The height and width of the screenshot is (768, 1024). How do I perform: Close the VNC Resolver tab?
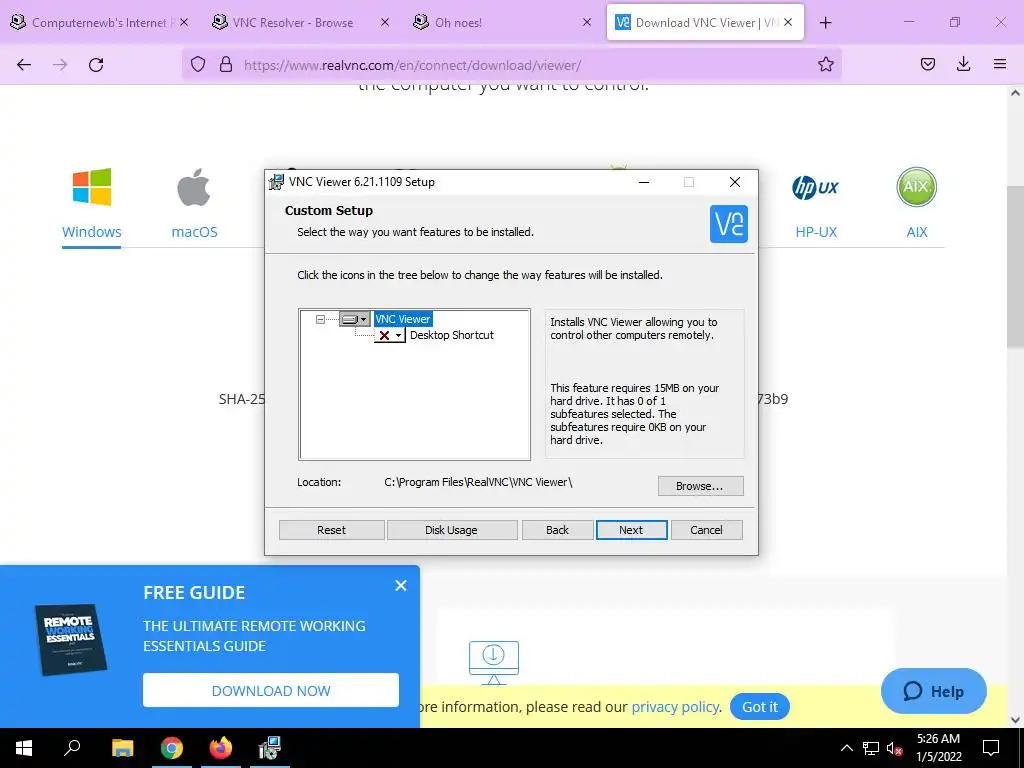point(385,22)
